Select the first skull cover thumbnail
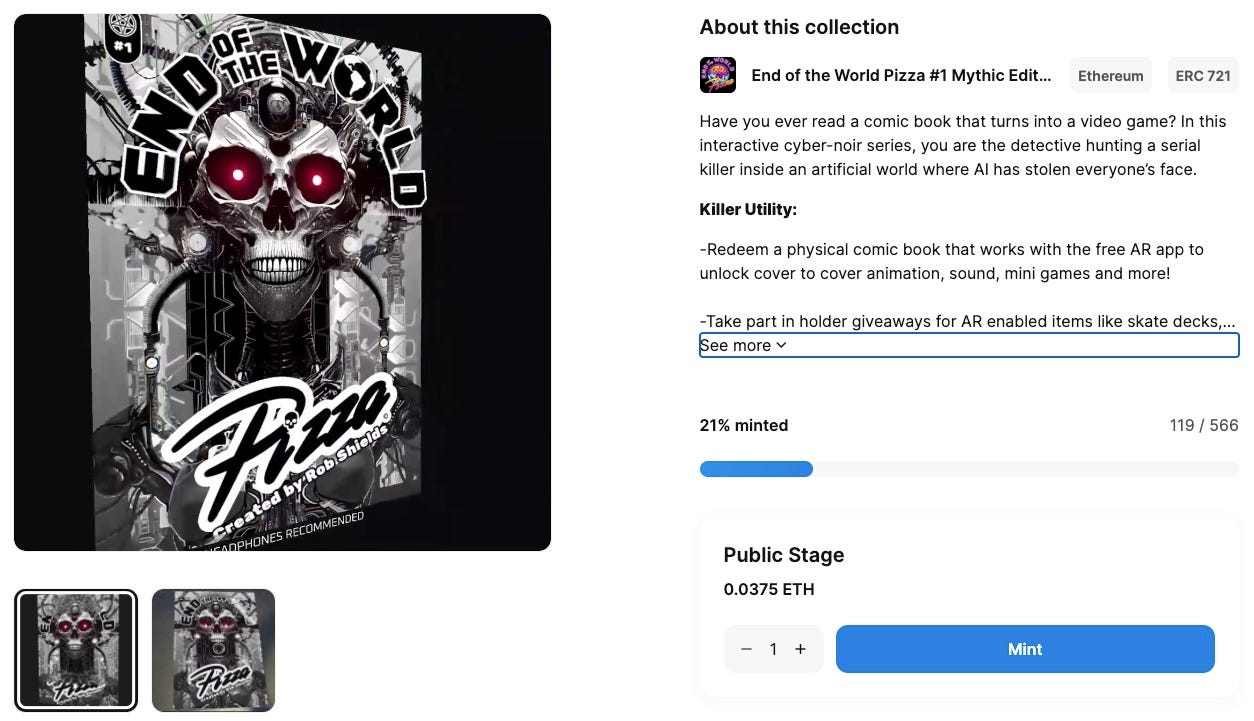1254x721 pixels. pos(76,650)
